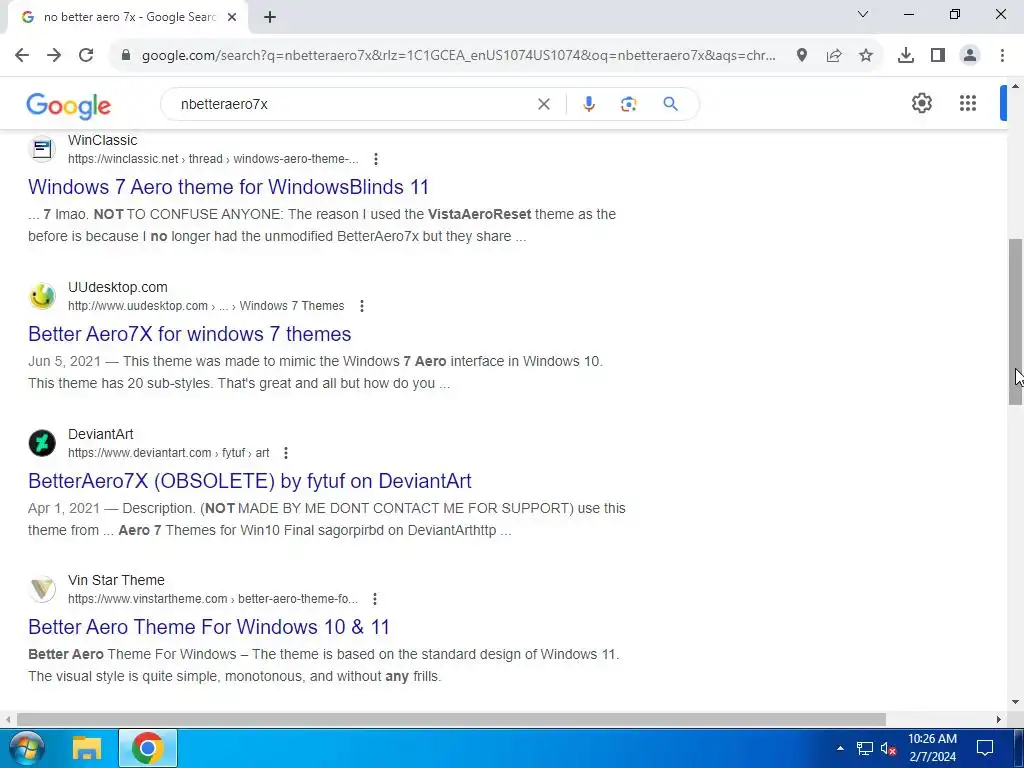Click the vertical scrollbar up arrow

(1016, 87)
